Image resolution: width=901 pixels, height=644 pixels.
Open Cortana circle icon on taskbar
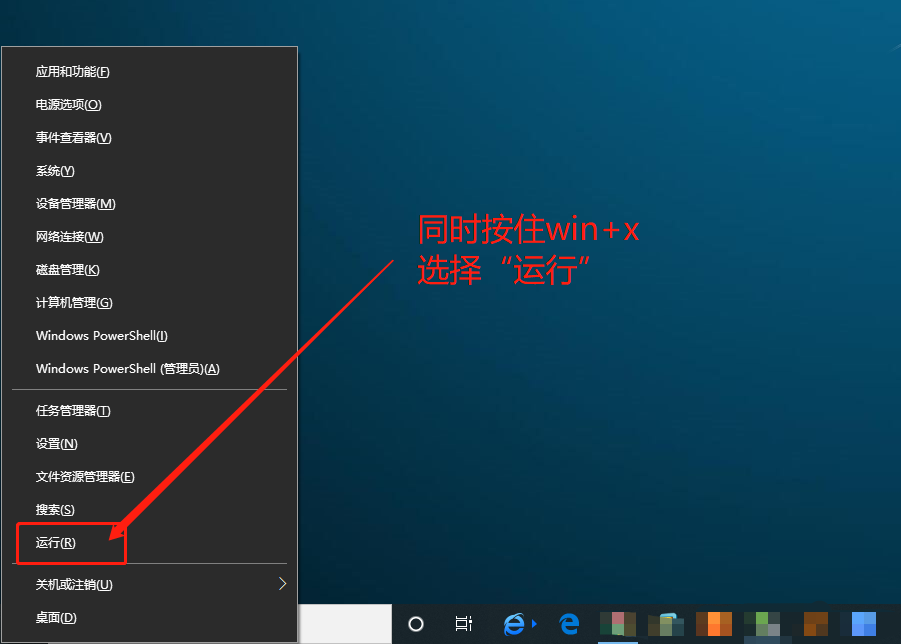click(416, 624)
